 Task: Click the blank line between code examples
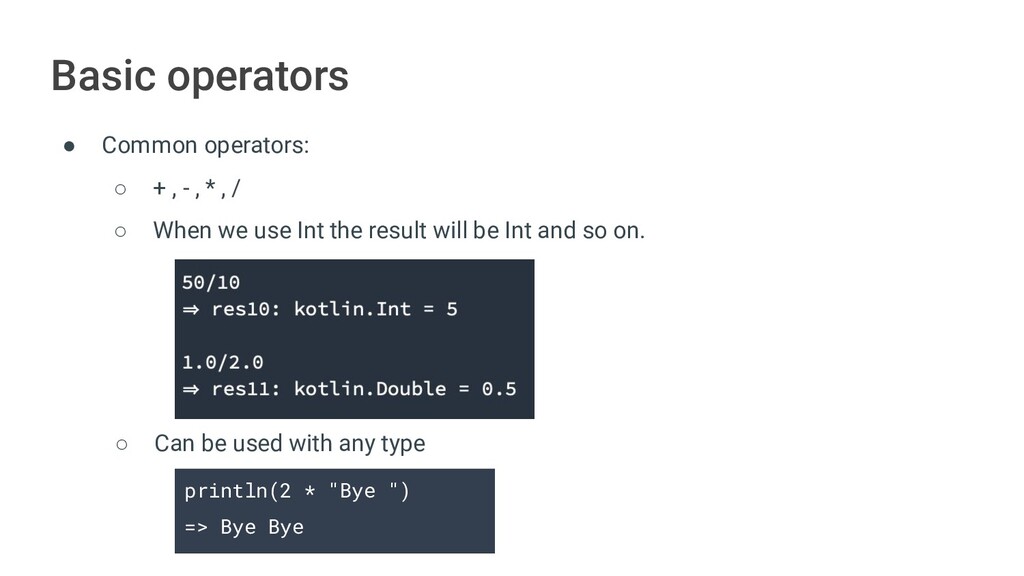tap(354, 336)
